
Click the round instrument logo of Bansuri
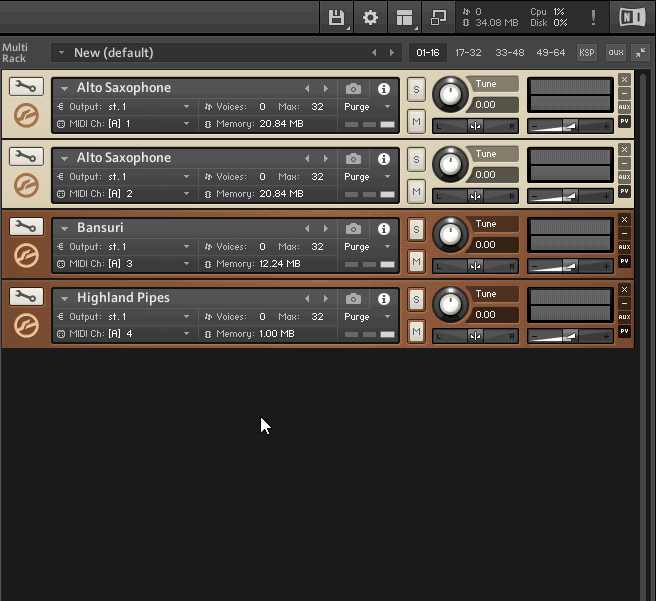click(x=26, y=255)
